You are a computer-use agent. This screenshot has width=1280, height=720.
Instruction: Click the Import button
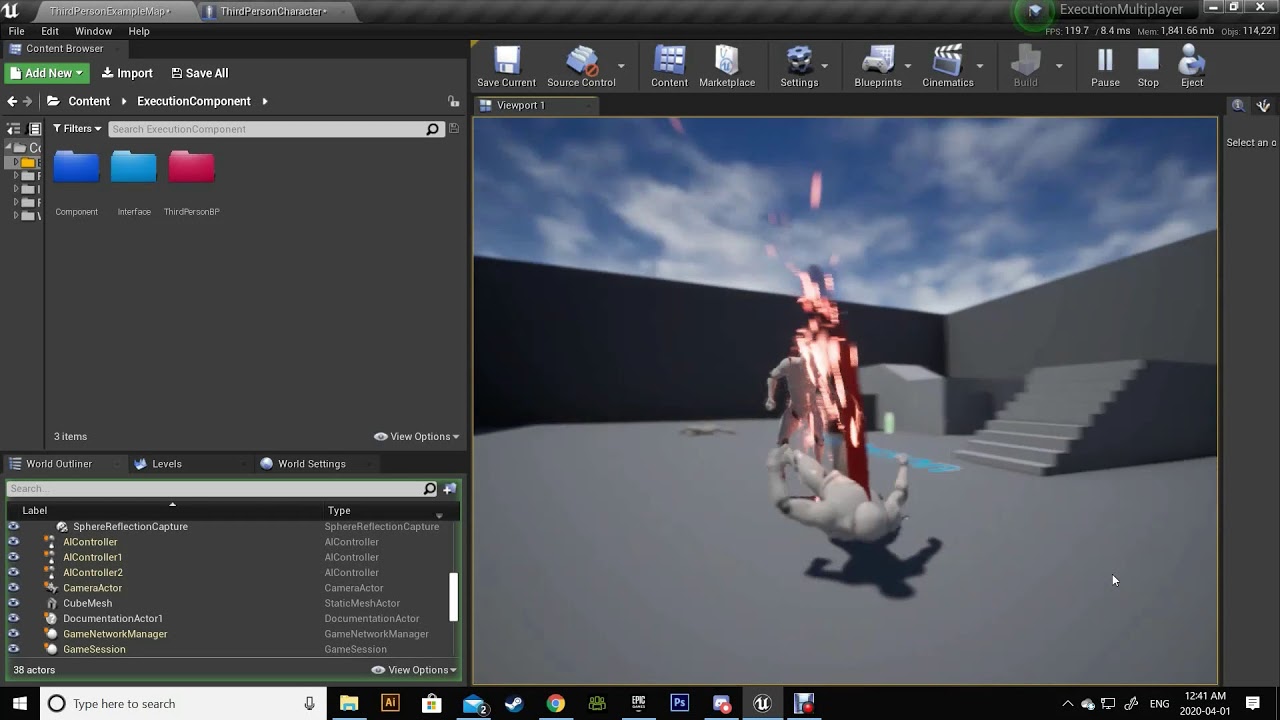[x=127, y=73]
